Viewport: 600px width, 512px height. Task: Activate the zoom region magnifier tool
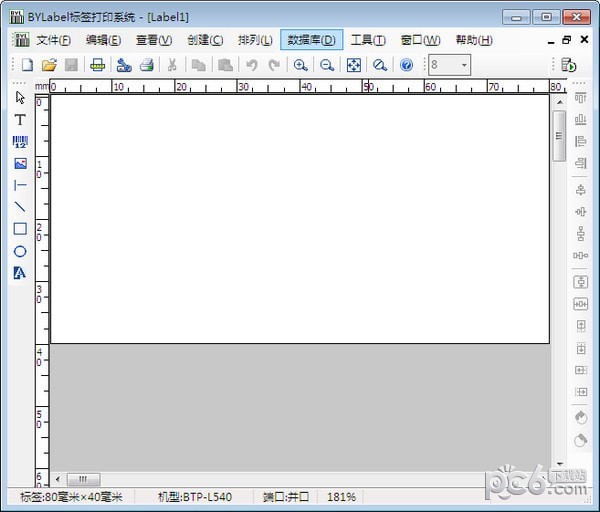pos(380,65)
